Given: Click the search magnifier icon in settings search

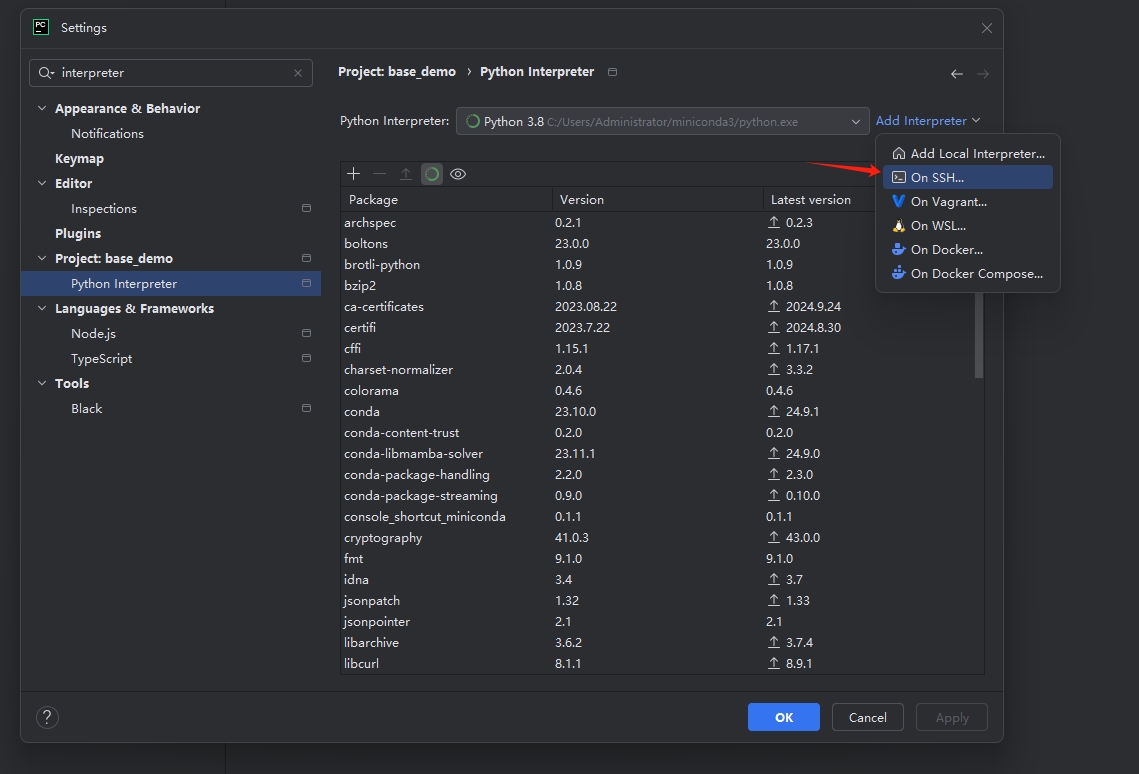Looking at the screenshot, I should point(46,73).
